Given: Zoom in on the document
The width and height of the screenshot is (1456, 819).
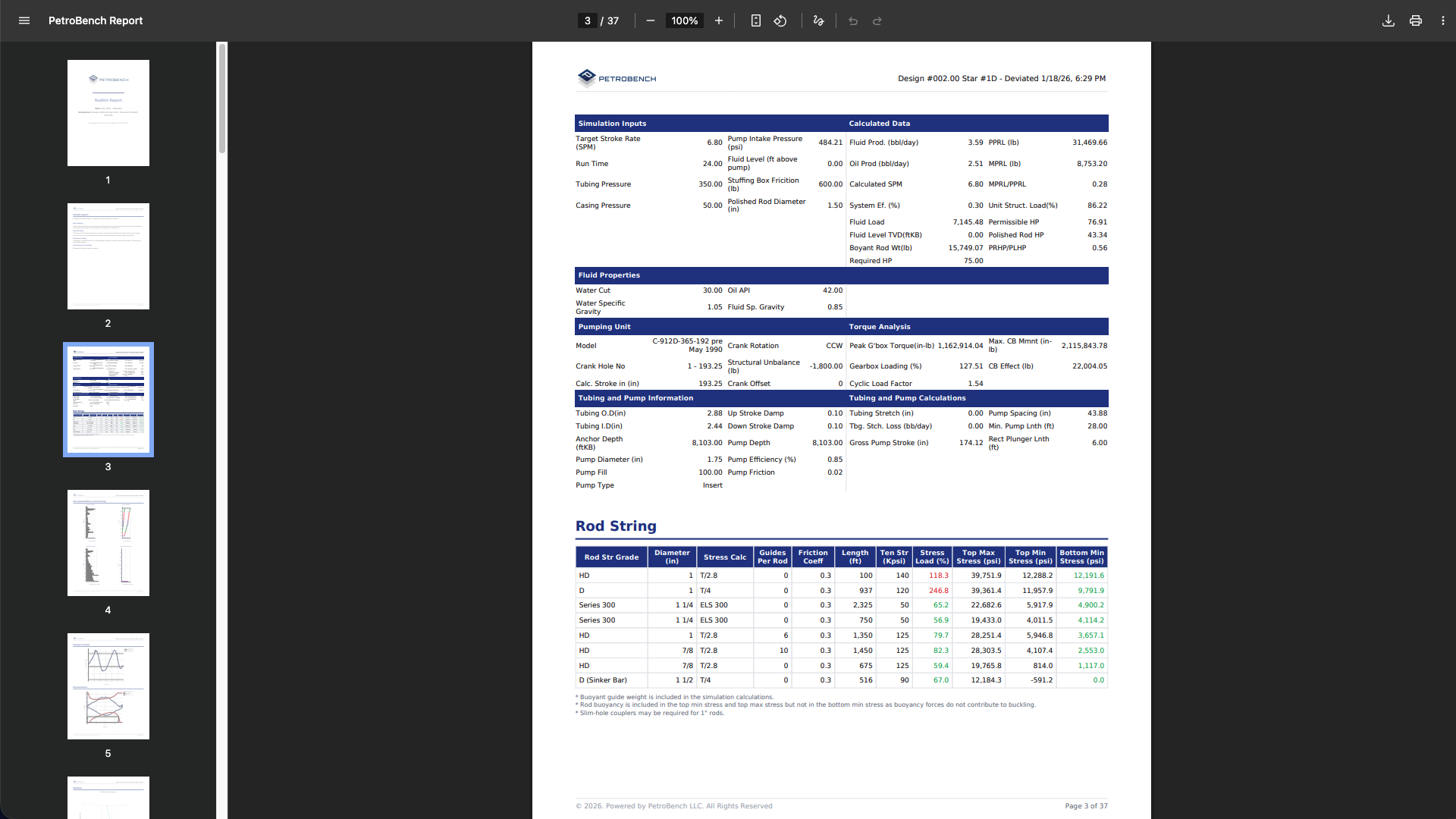Looking at the screenshot, I should pos(718,20).
